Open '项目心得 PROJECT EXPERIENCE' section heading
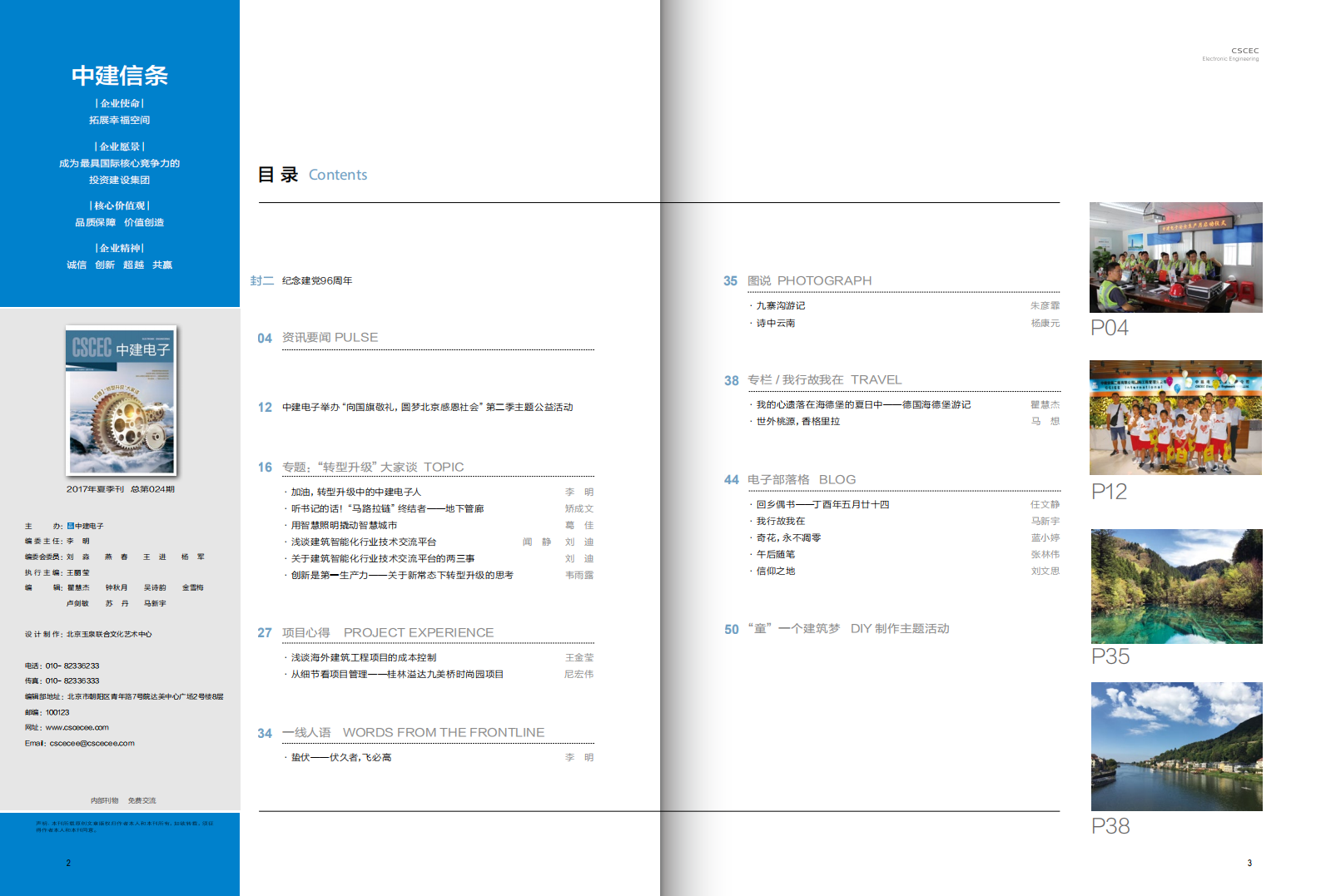 (388, 632)
